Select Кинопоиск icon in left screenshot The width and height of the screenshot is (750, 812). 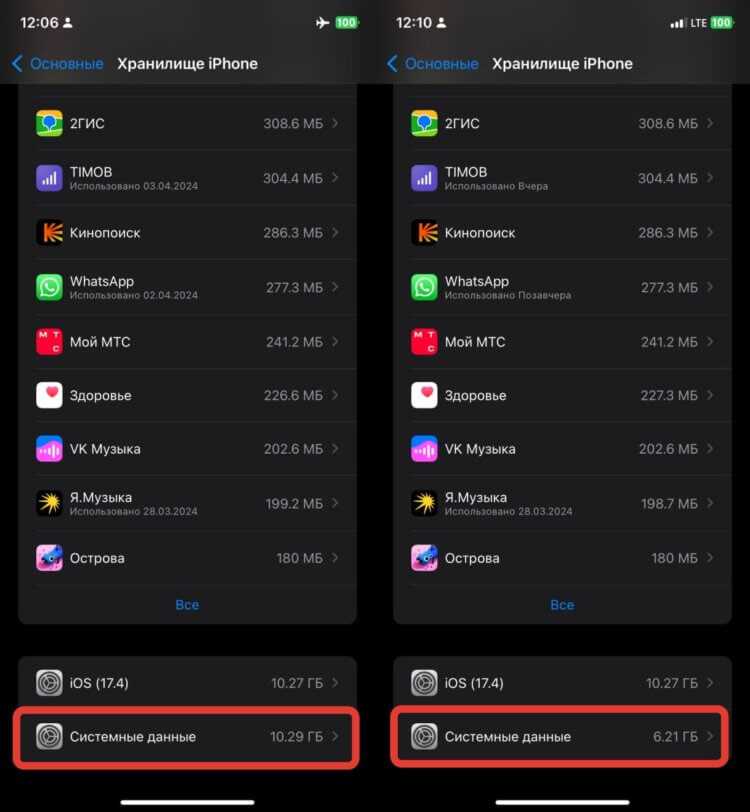pyautogui.click(x=49, y=233)
